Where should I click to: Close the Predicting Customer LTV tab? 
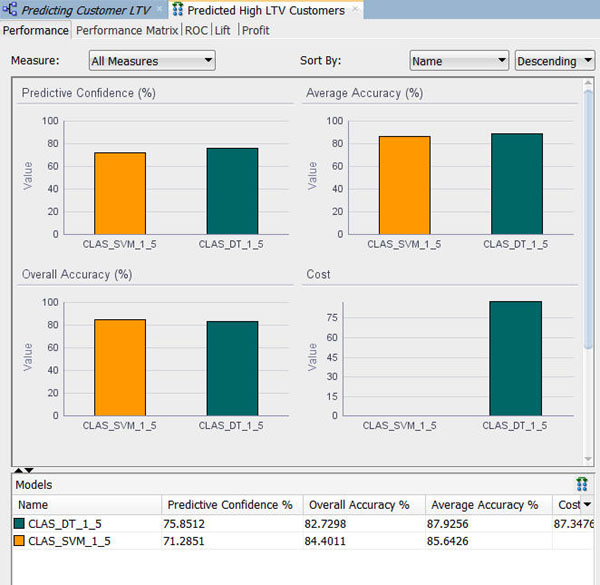[x=160, y=10]
